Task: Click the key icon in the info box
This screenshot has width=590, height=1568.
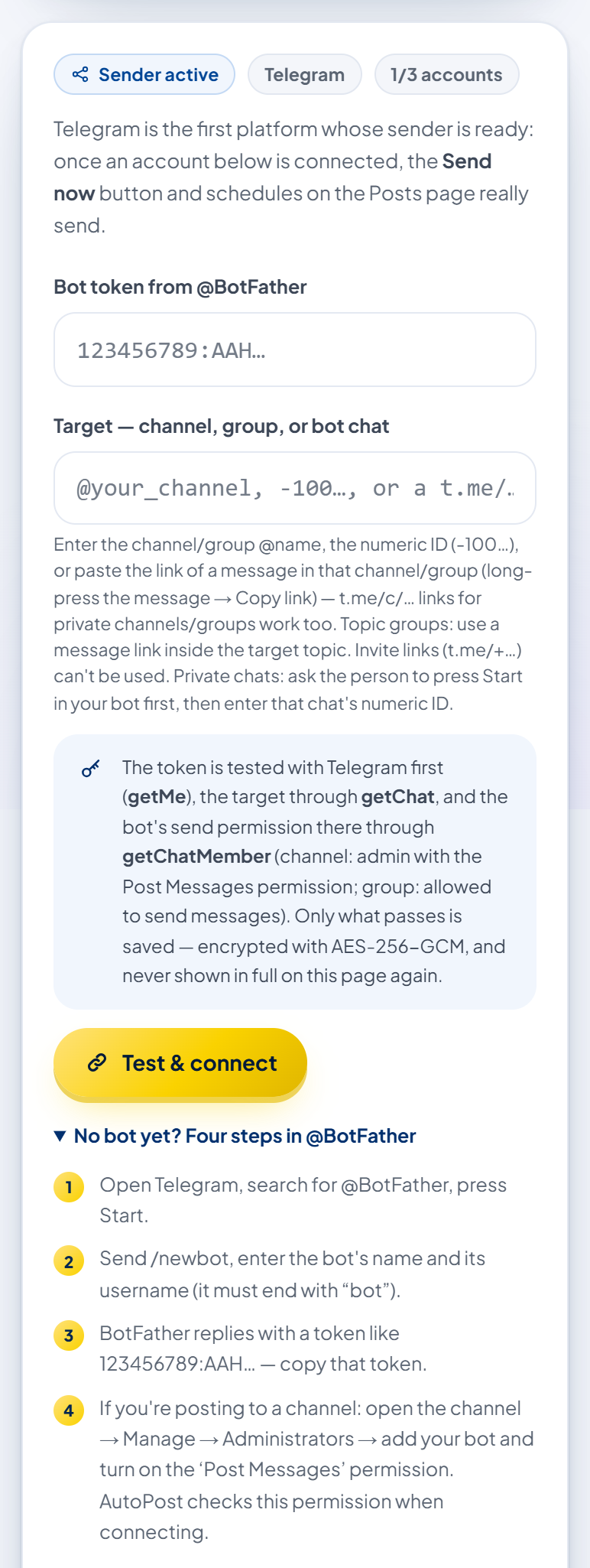Action: [90, 769]
